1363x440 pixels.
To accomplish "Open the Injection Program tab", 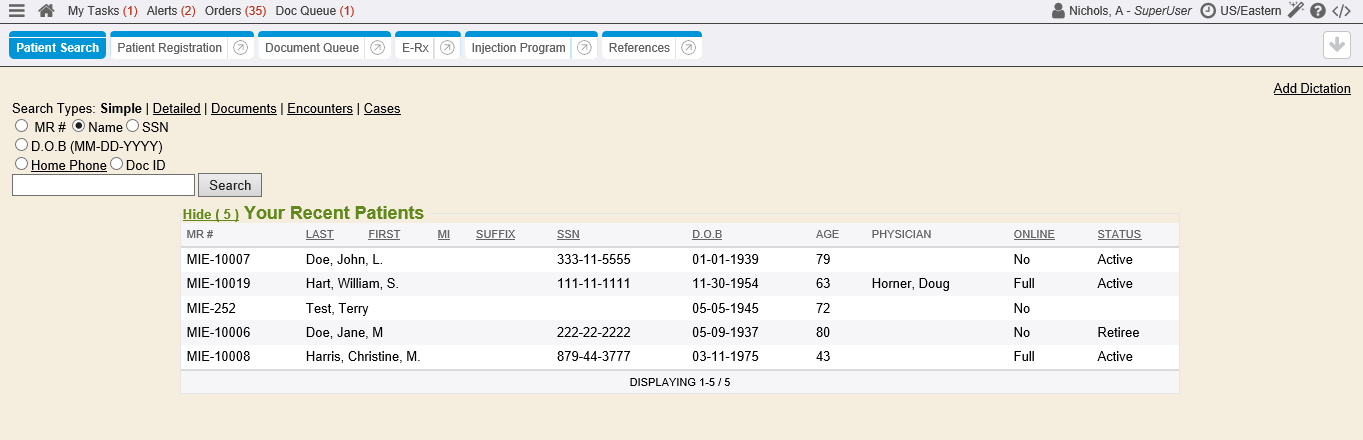I will click(518, 48).
